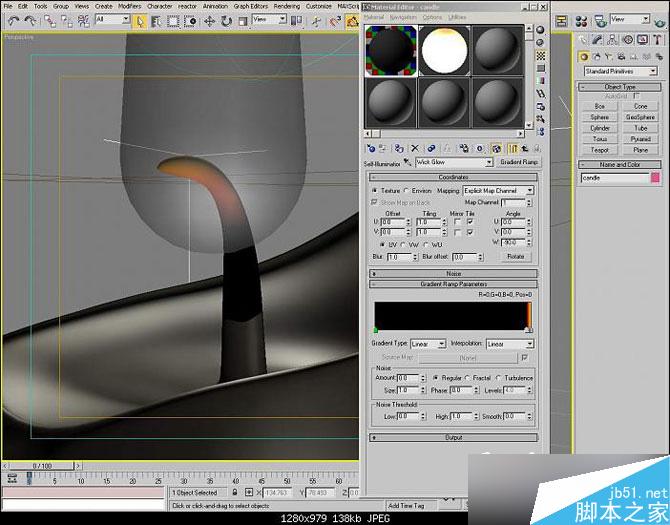This screenshot has width=670, height=525.
Task: Open the Modifiers menu
Action: [130, 6]
